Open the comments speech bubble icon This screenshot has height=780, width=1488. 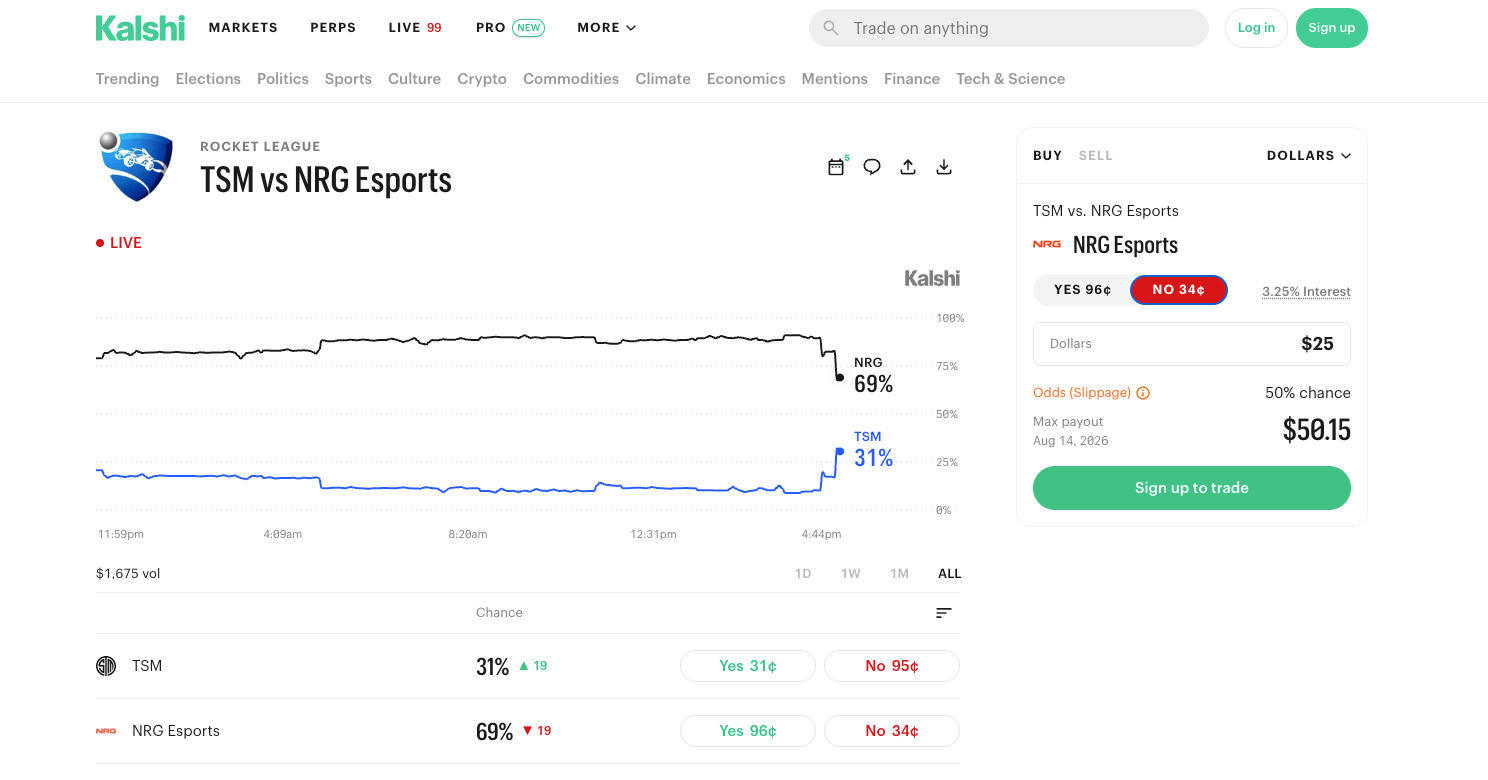click(872, 167)
